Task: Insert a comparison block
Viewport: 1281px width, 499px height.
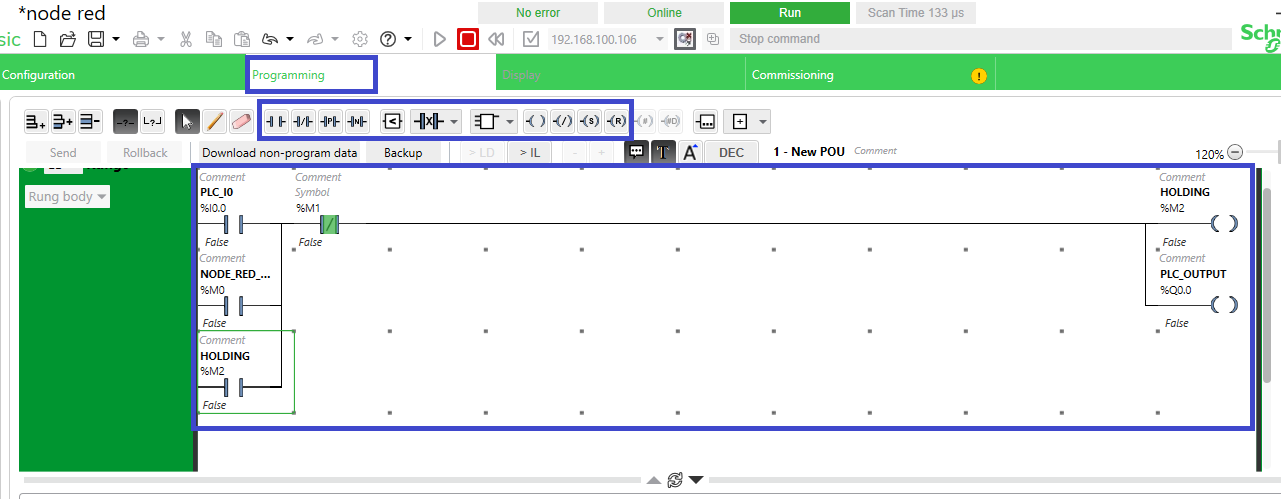Action: [392, 121]
